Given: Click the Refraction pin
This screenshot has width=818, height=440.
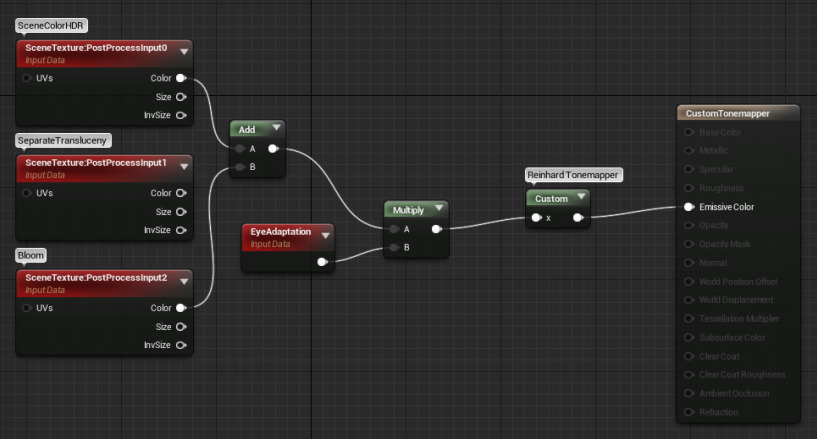Looking at the screenshot, I should [689, 412].
